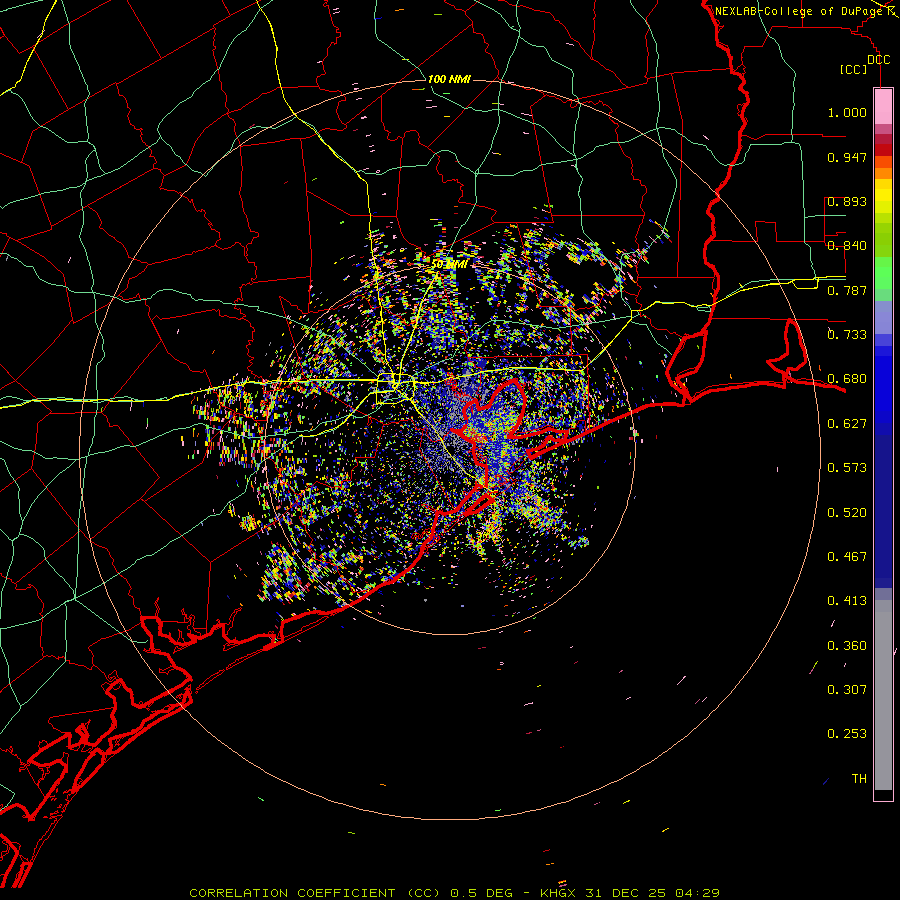
Task: Click the 0.680 scale value
Action: 847,379
